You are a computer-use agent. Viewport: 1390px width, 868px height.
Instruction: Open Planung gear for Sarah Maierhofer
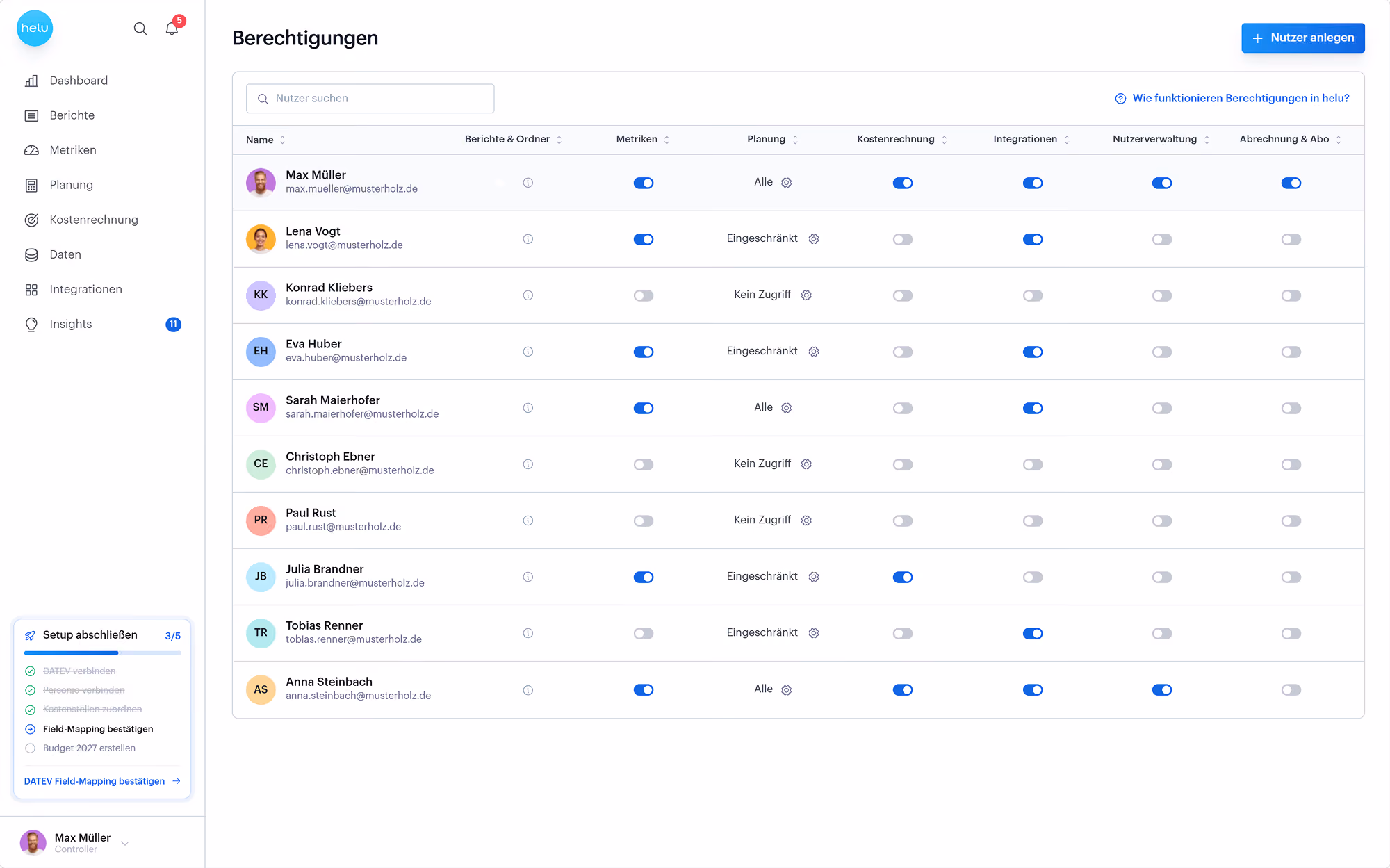786,408
